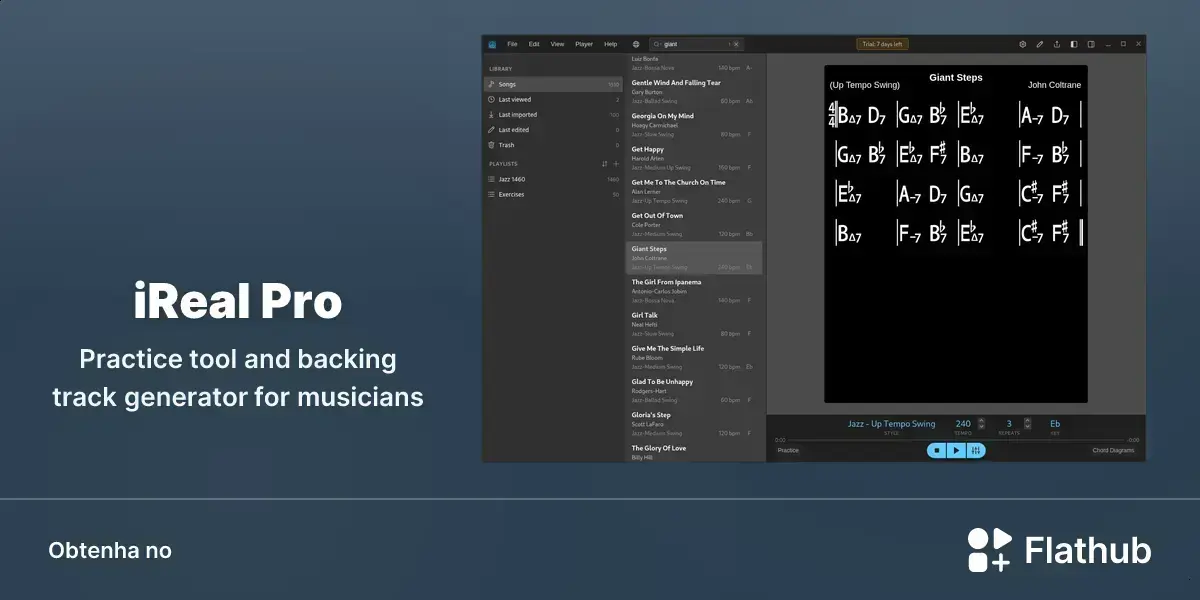Click the pencil edit song icon
Viewport: 1200px width, 600px height.
1040,44
